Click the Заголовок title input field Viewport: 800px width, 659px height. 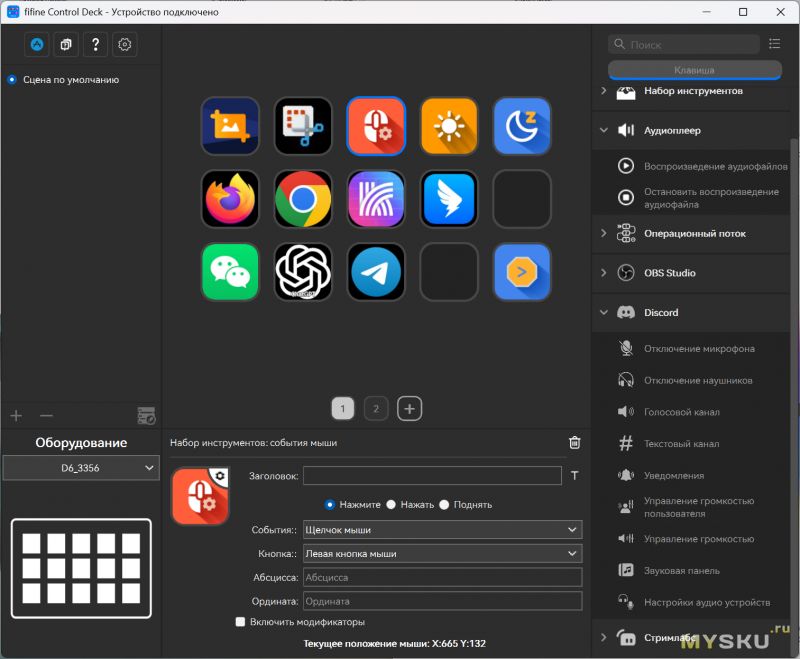tap(433, 475)
